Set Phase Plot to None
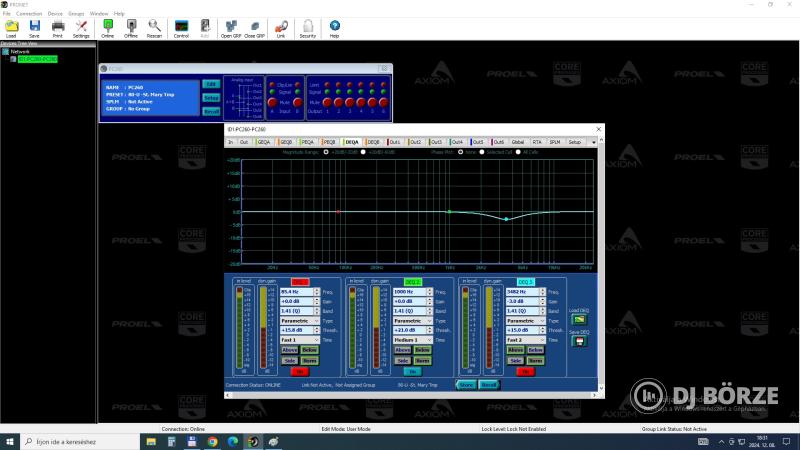Image resolution: width=800 pixels, height=450 pixels. pyautogui.click(x=460, y=152)
